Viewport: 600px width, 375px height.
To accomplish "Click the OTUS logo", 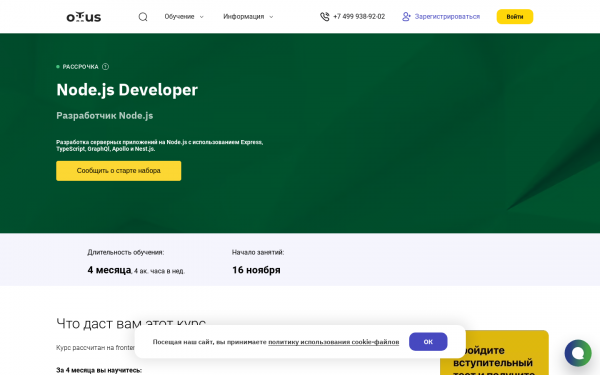I will [x=84, y=17].
